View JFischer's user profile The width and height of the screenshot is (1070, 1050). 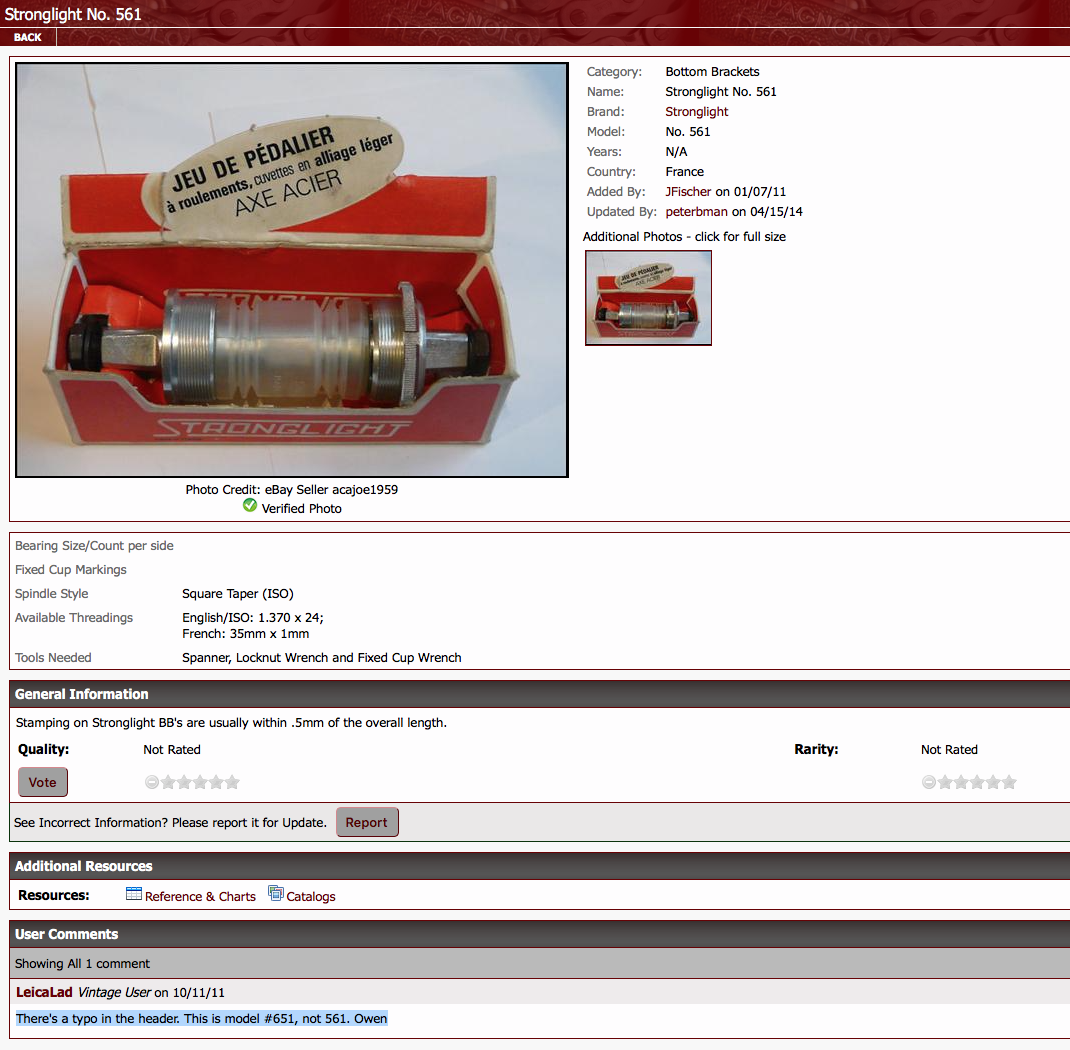(x=688, y=192)
